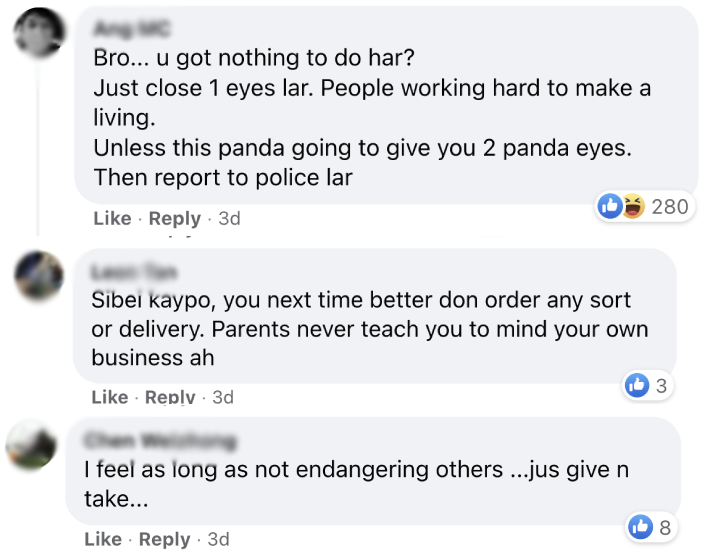
Task: Open the reaction count 280
Action: 669,207
